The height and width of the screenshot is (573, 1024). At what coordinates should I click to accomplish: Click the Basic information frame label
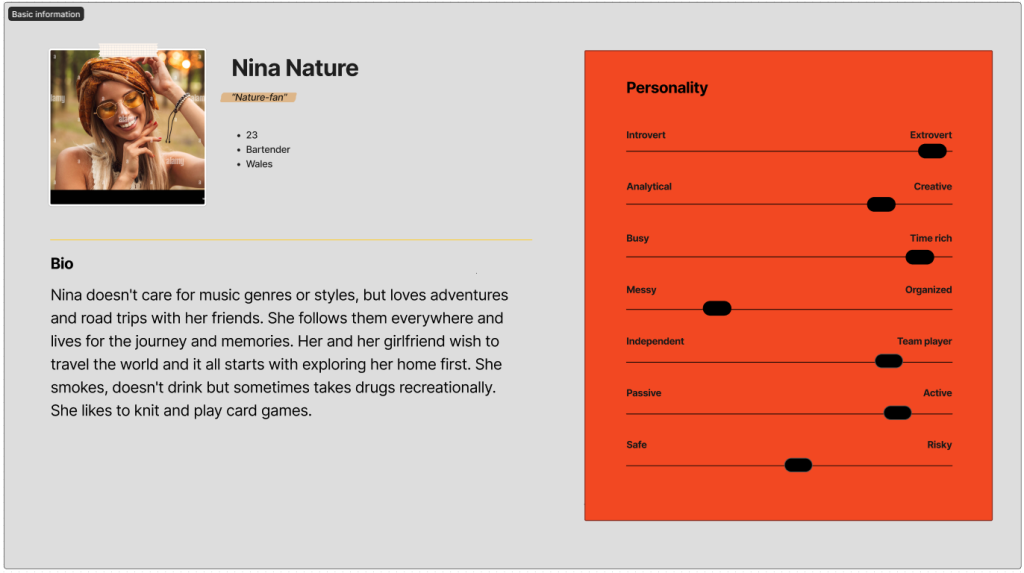[x=46, y=14]
